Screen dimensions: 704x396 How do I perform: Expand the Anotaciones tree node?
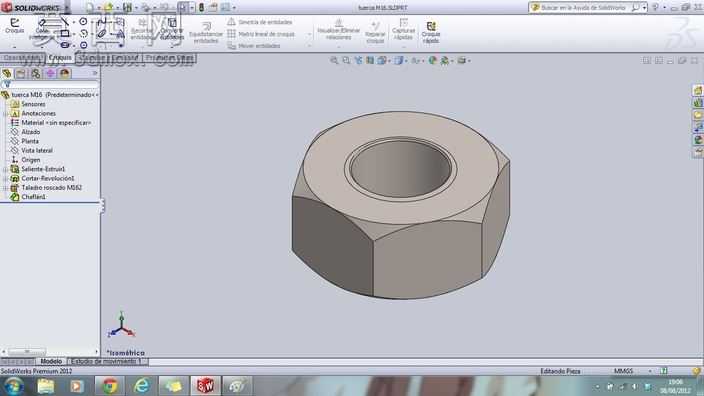(x=5, y=114)
